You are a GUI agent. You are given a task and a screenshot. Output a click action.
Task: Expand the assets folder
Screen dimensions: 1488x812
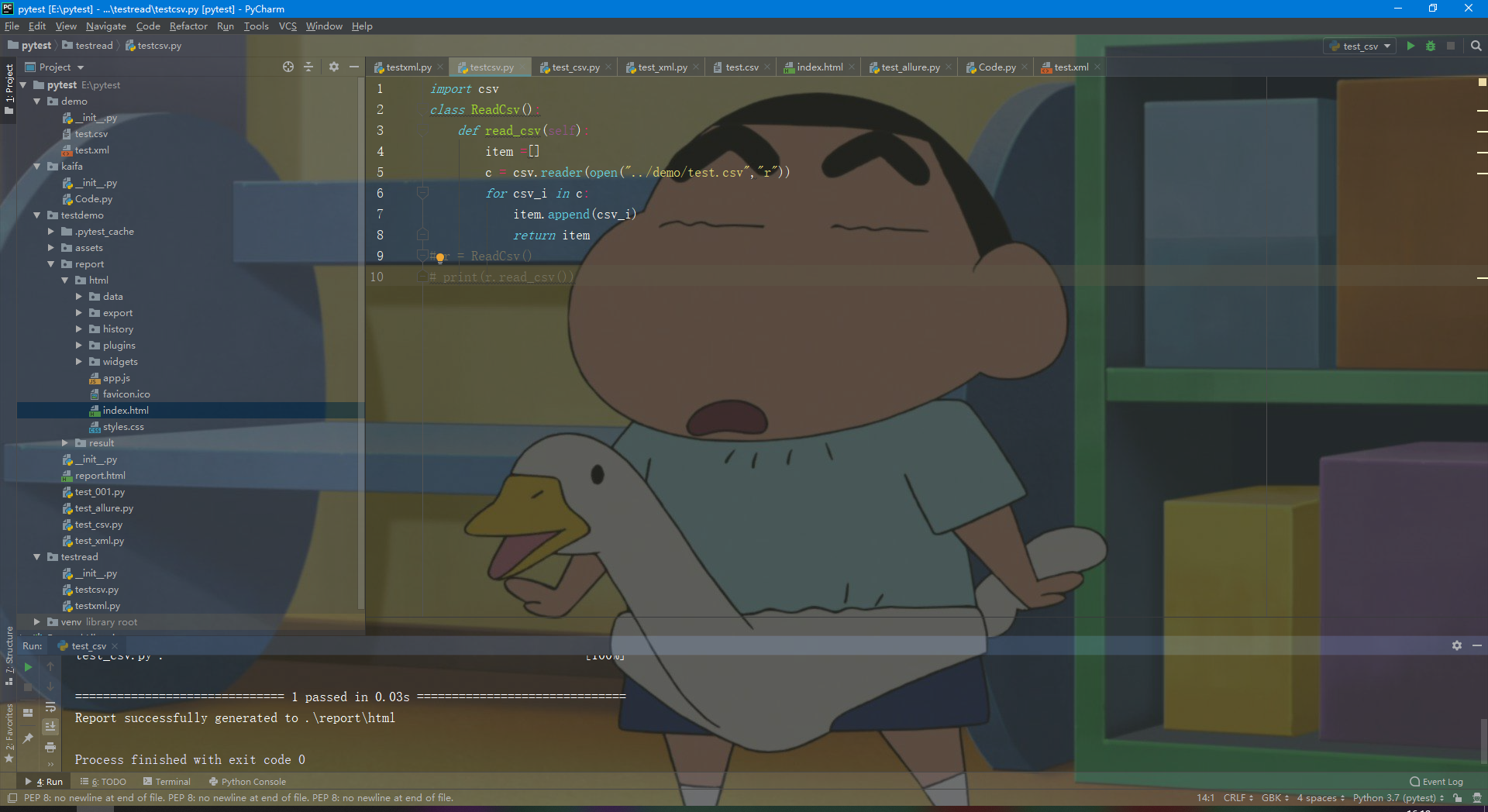[x=50, y=248]
